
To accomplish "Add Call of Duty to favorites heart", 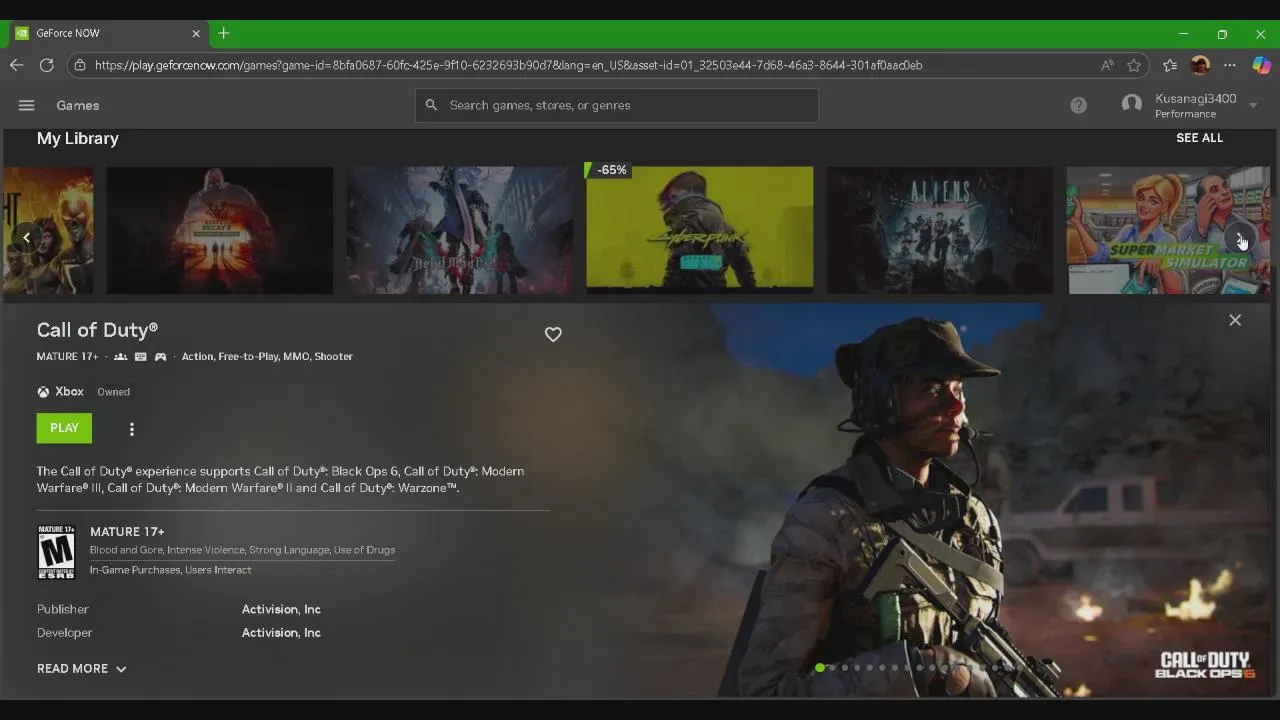I will tap(553, 334).
